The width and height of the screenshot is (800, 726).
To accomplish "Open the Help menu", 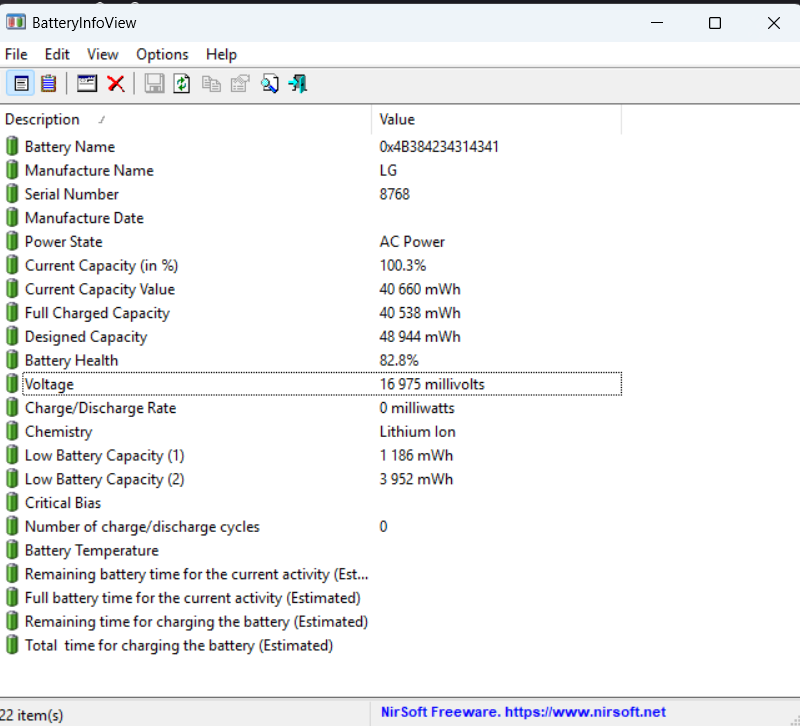I will point(221,54).
